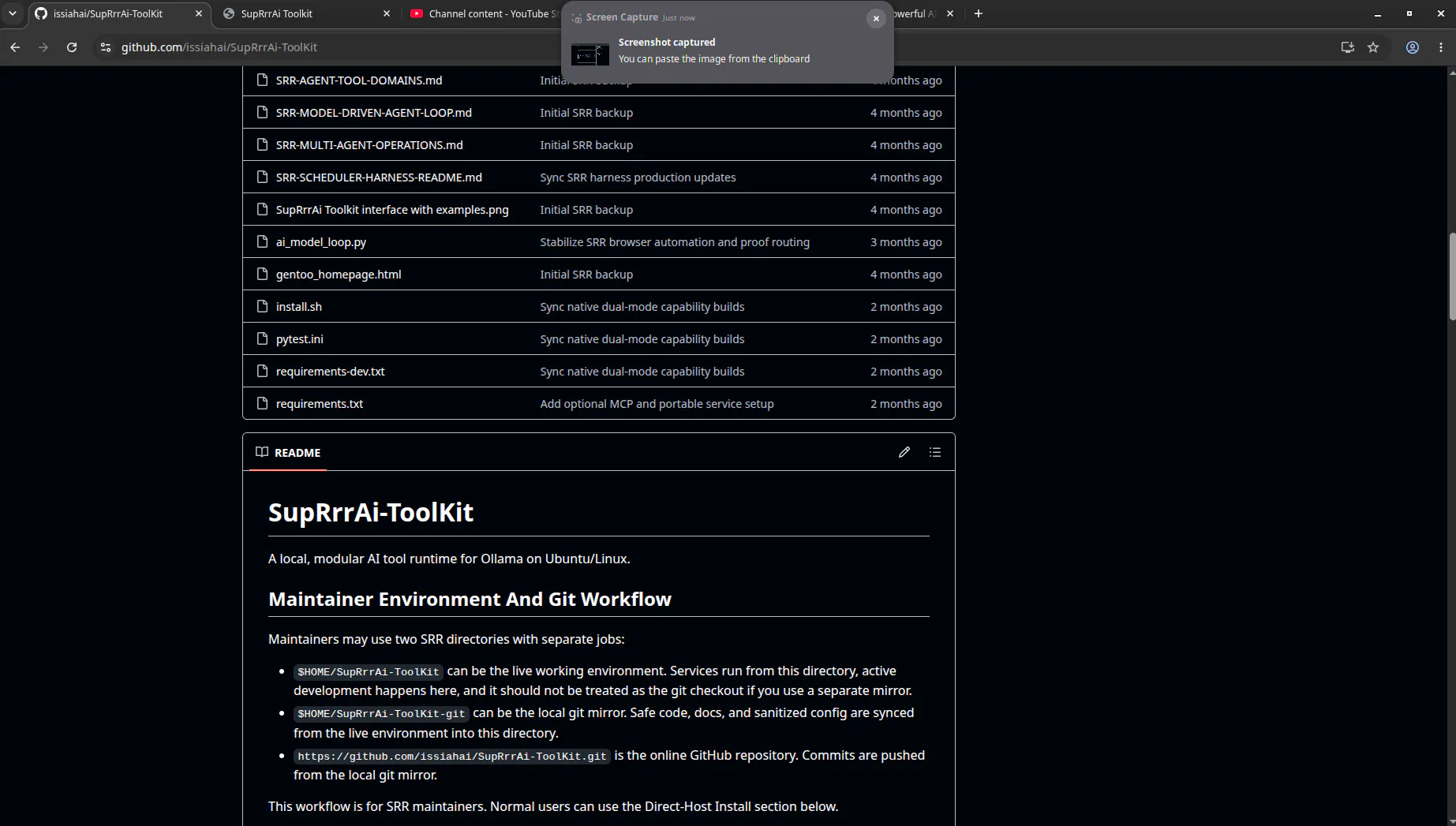Viewport: 1456px width, 826px height.
Task: Open SRR-MODEL-DRIVEN-AGENT-LOOP.md file
Action: pyautogui.click(x=374, y=113)
